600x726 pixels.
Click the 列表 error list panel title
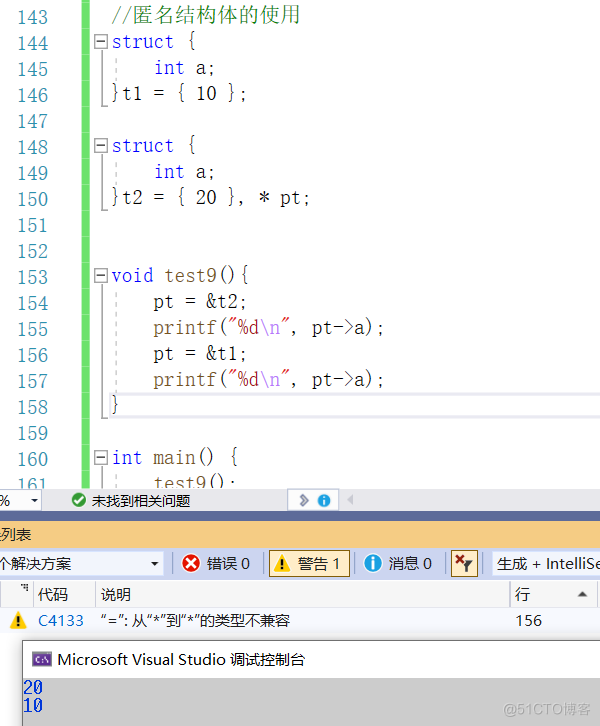15,535
